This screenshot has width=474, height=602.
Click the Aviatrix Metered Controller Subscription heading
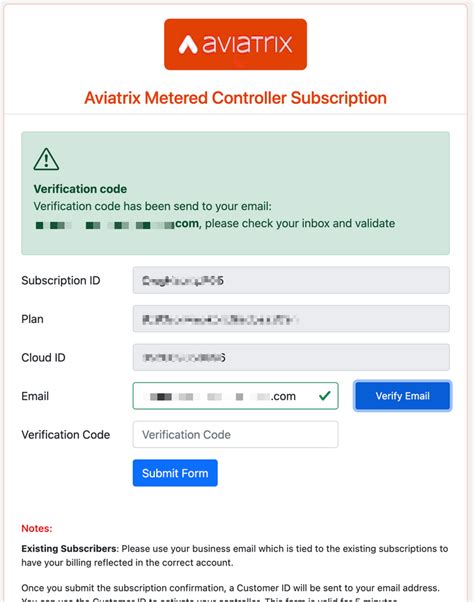click(x=235, y=98)
